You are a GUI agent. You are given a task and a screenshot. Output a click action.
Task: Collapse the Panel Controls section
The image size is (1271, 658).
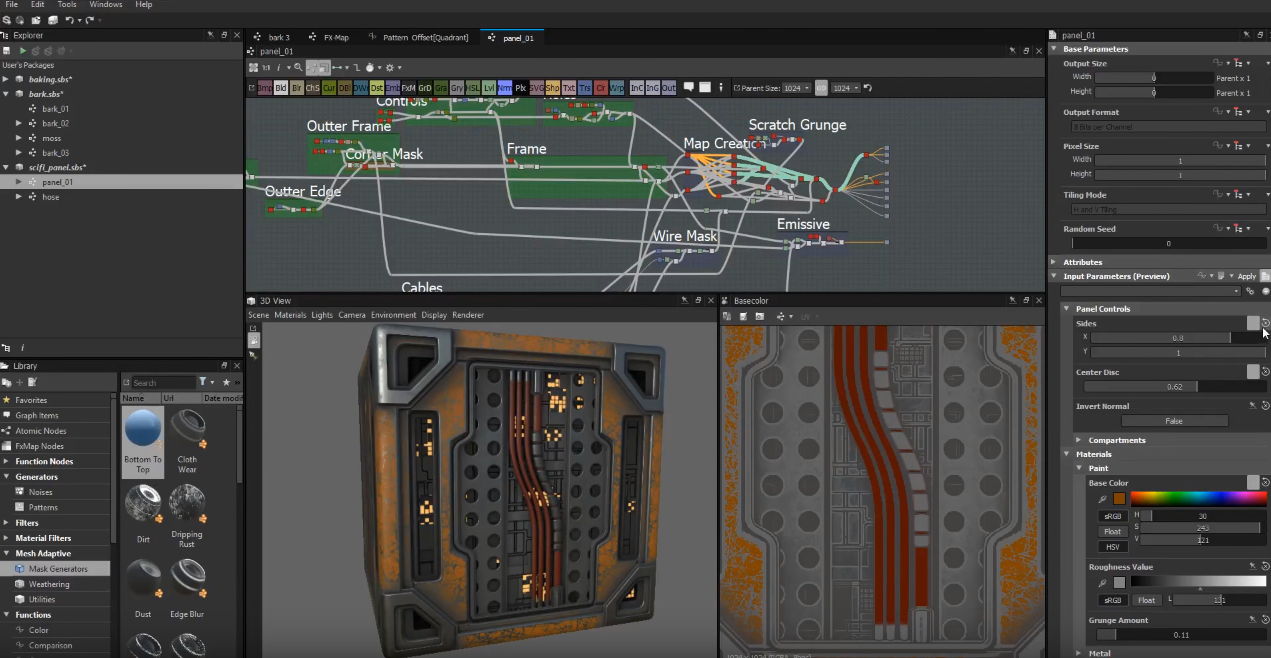[1066, 308]
